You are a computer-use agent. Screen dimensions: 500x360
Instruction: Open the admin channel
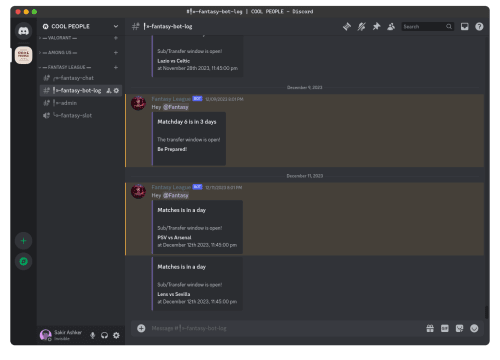pyautogui.click(x=81, y=103)
